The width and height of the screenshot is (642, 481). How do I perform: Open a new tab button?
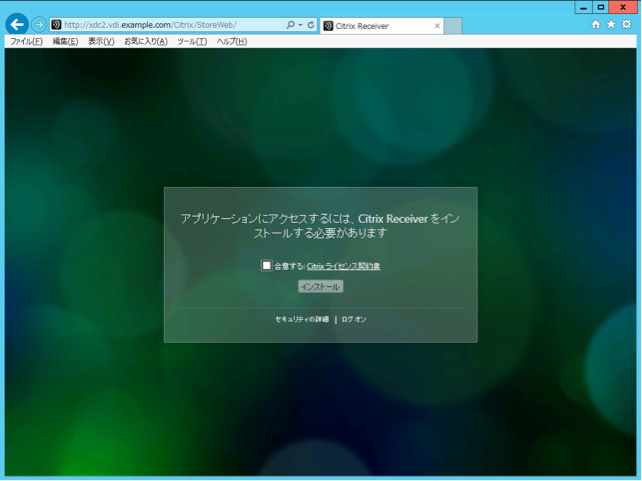click(453, 26)
